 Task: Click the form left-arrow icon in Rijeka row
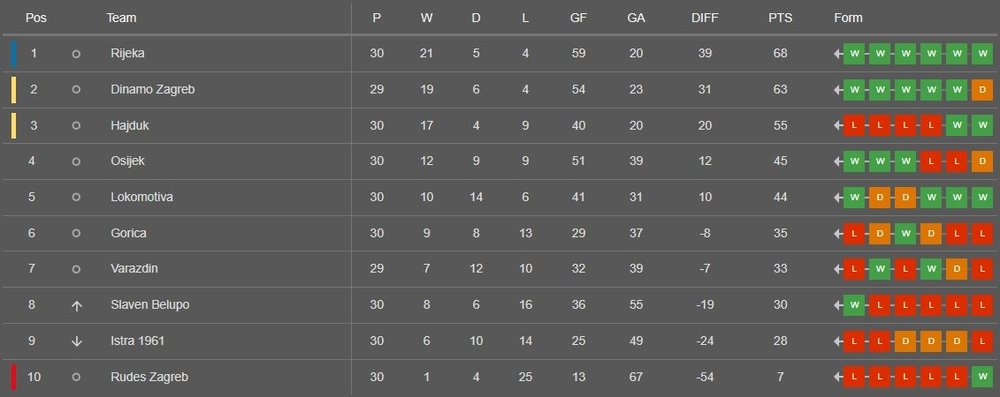(838, 54)
